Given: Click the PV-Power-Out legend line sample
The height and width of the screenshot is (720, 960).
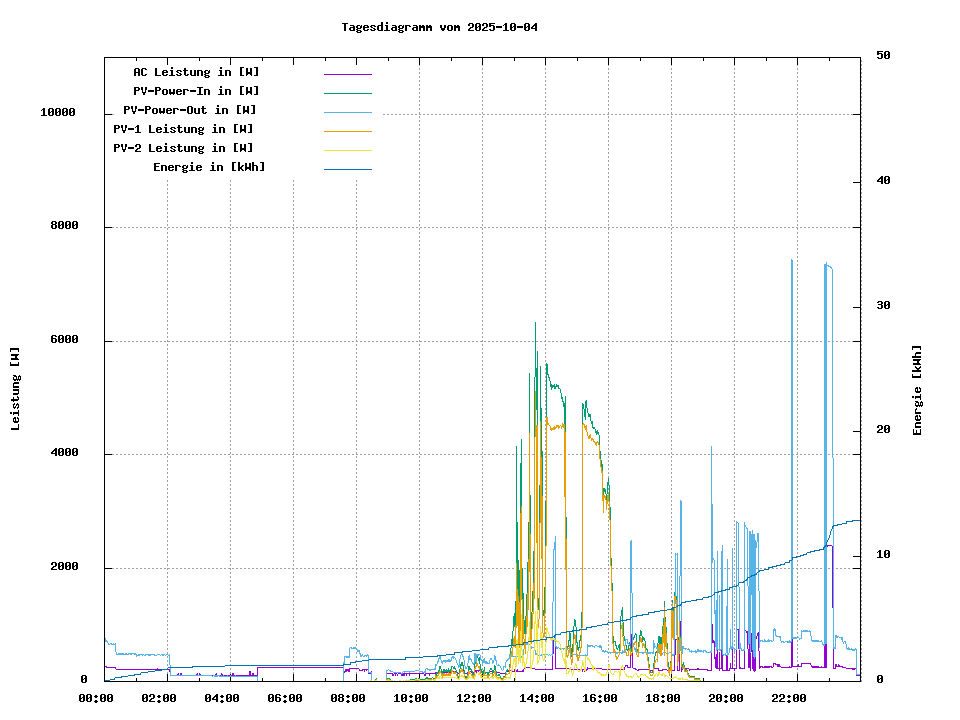Looking at the screenshot, I should (347, 112).
